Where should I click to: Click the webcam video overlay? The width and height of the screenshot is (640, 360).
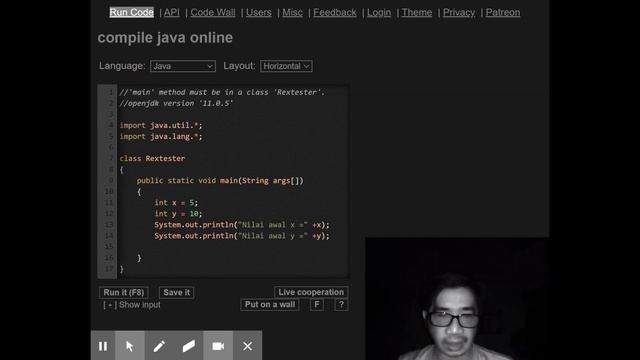pos(457,298)
